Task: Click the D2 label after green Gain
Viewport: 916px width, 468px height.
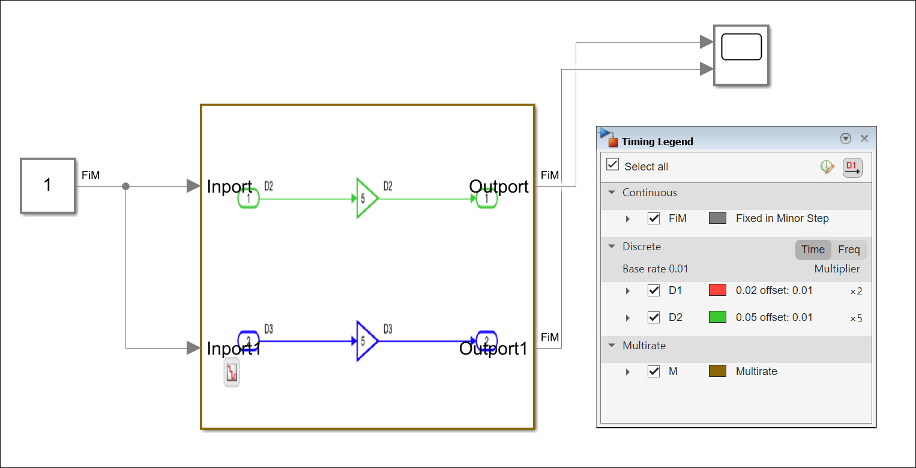Action: point(388,186)
